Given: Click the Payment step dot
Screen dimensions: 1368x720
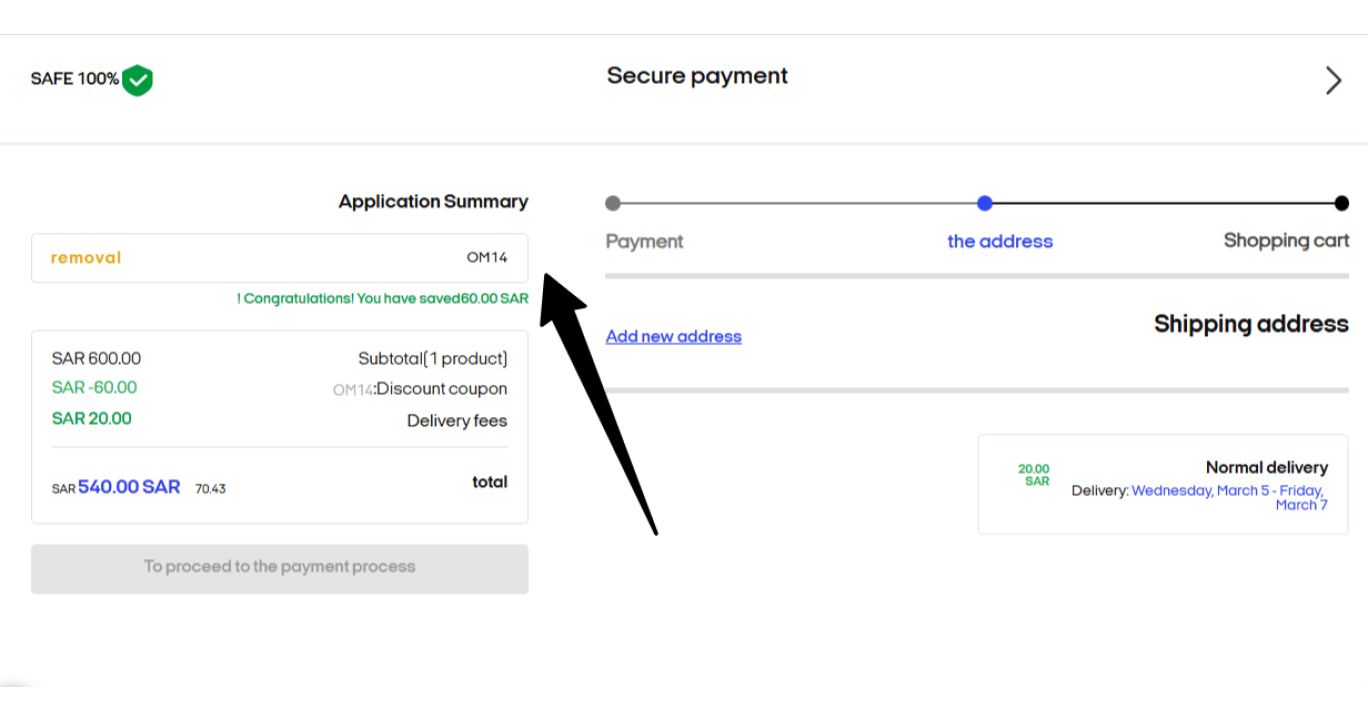Looking at the screenshot, I should coord(613,203).
